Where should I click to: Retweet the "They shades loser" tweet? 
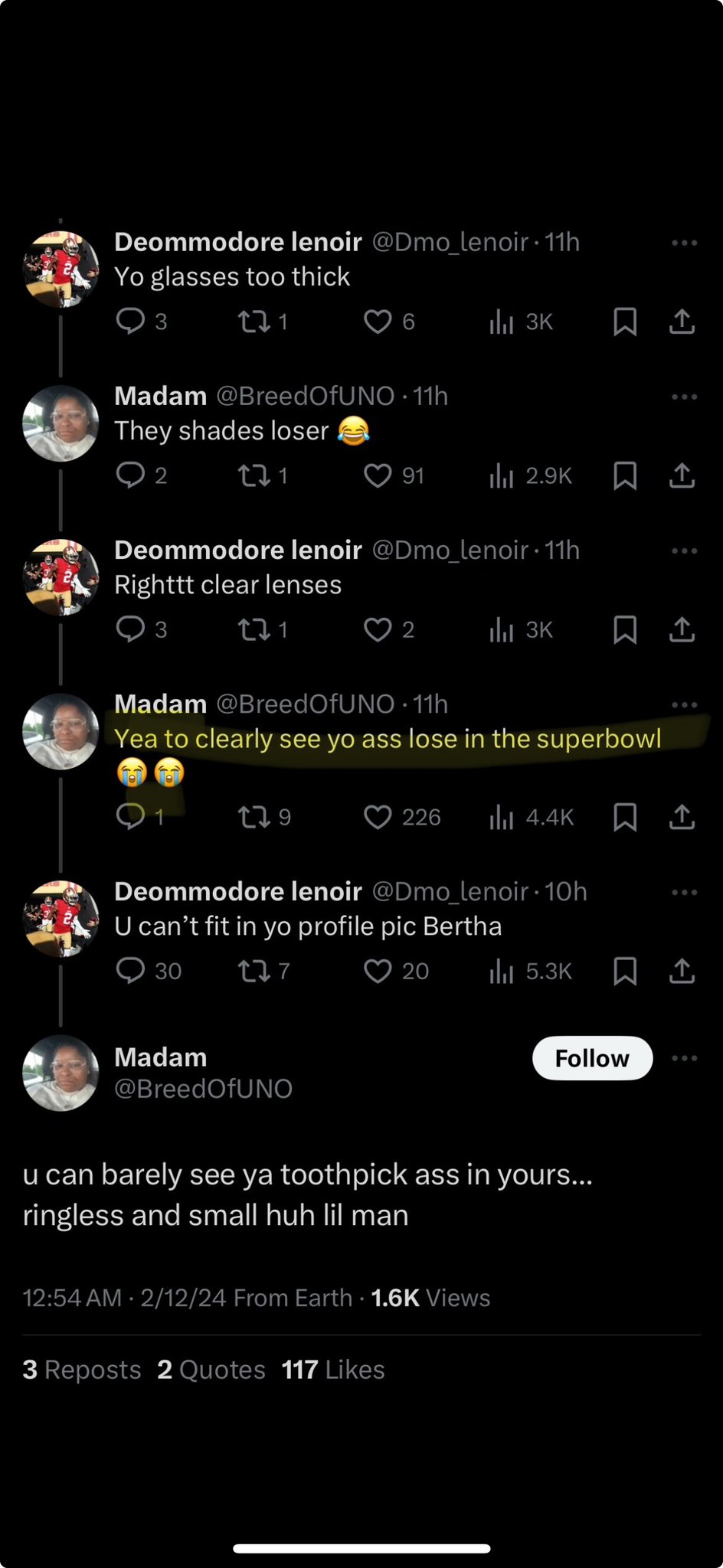tap(254, 475)
